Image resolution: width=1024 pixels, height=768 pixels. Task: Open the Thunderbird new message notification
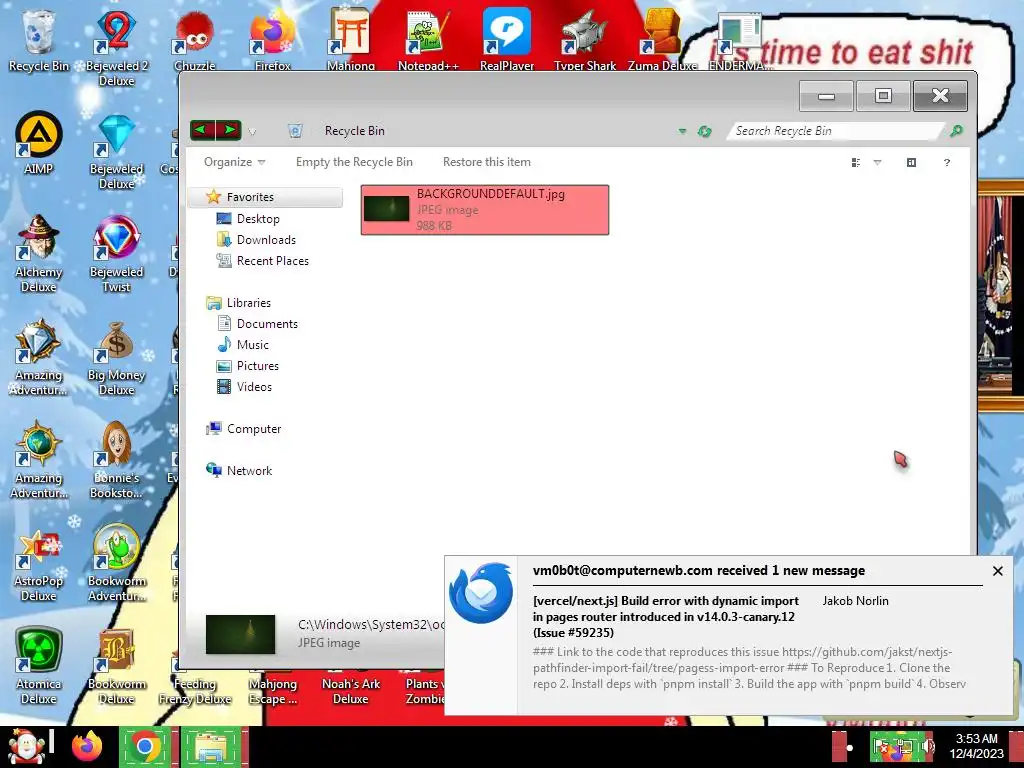coord(728,635)
